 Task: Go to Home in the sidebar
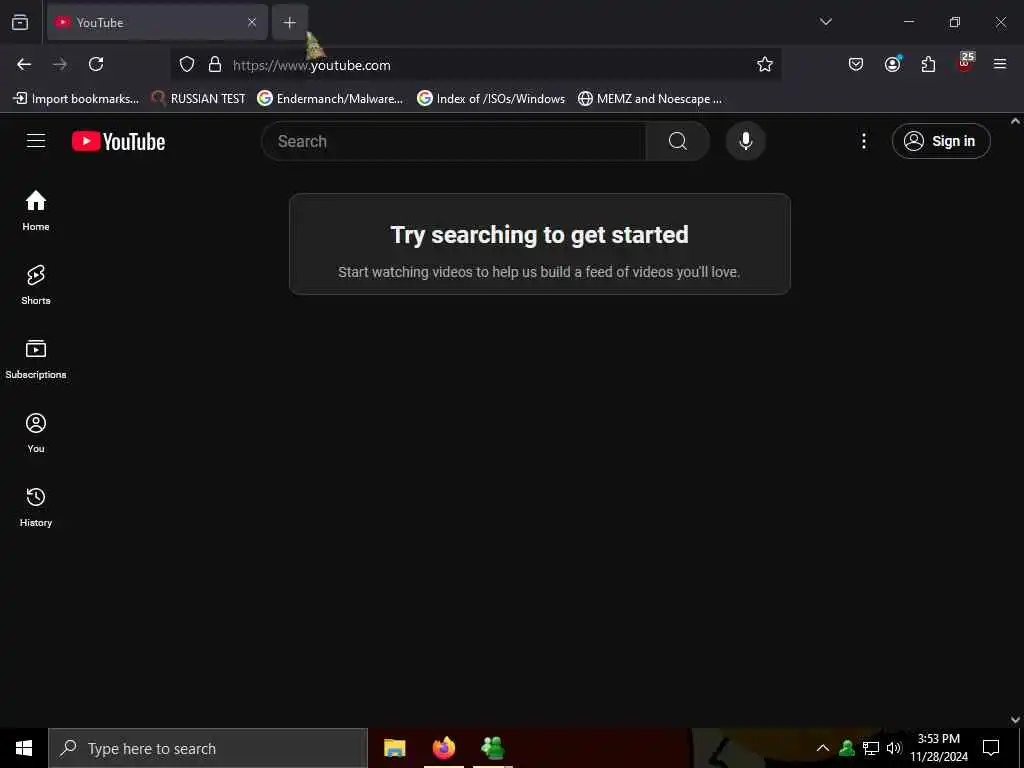tap(36, 210)
